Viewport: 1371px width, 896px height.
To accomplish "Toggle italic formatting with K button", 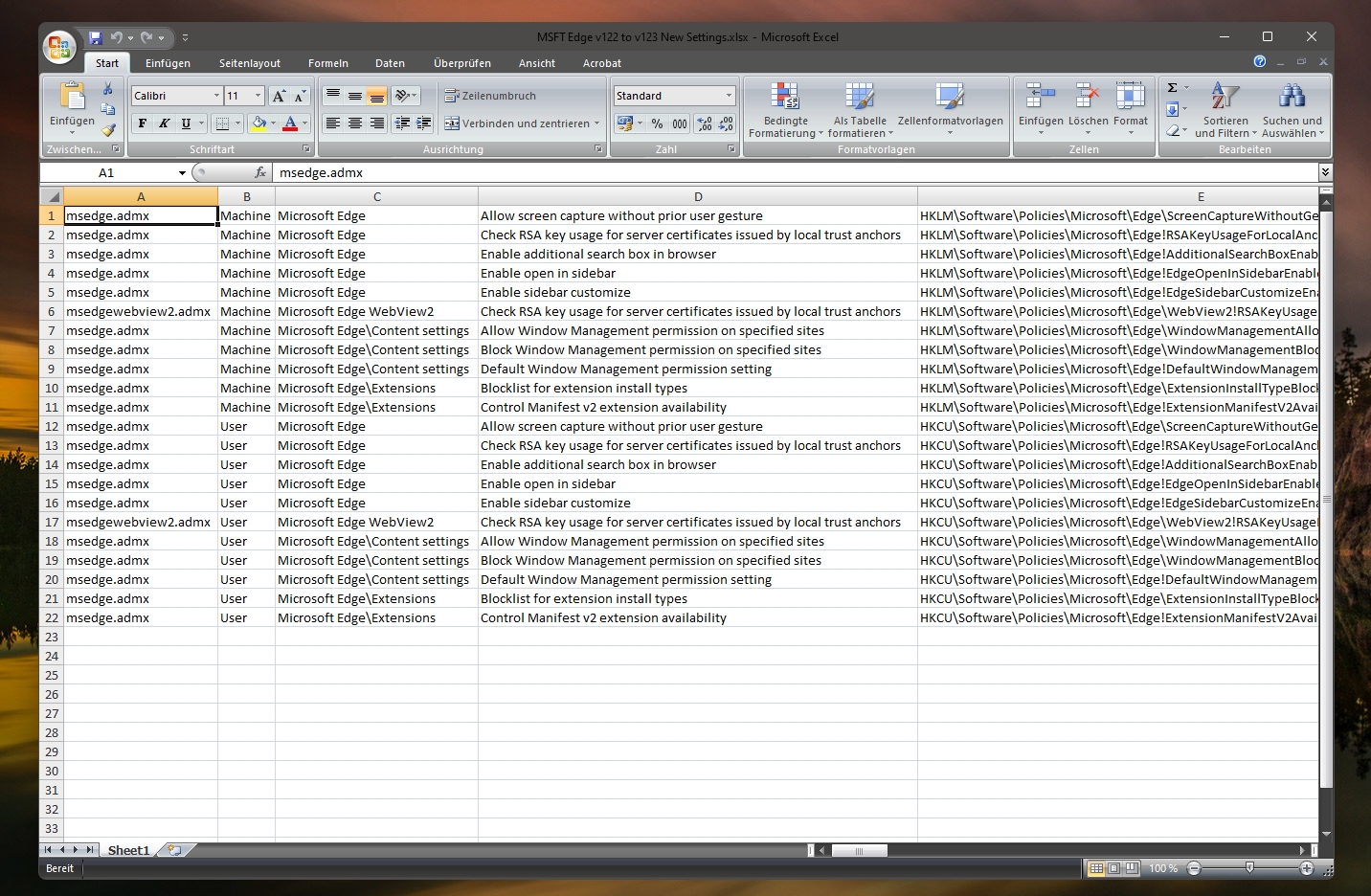I will [164, 123].
